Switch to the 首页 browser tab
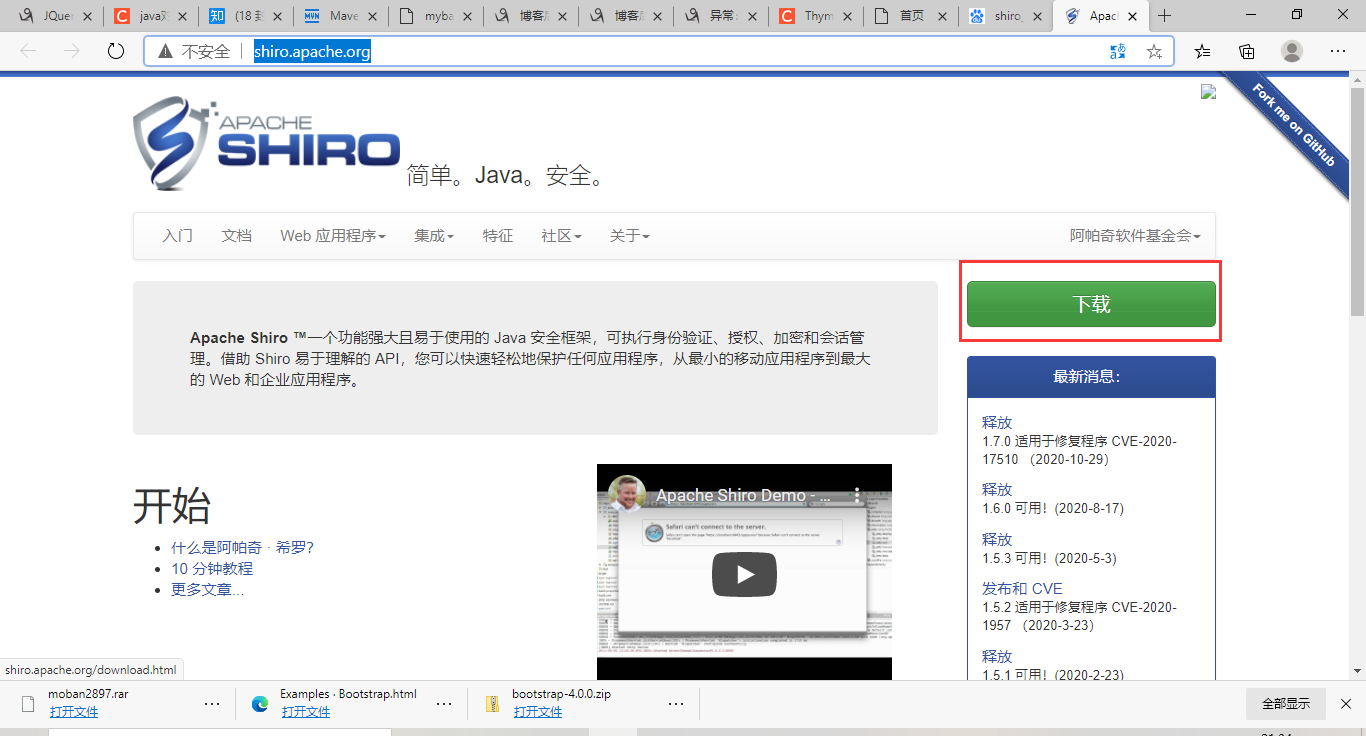The height and width of the screenshot is (736, 1366). 910,16
